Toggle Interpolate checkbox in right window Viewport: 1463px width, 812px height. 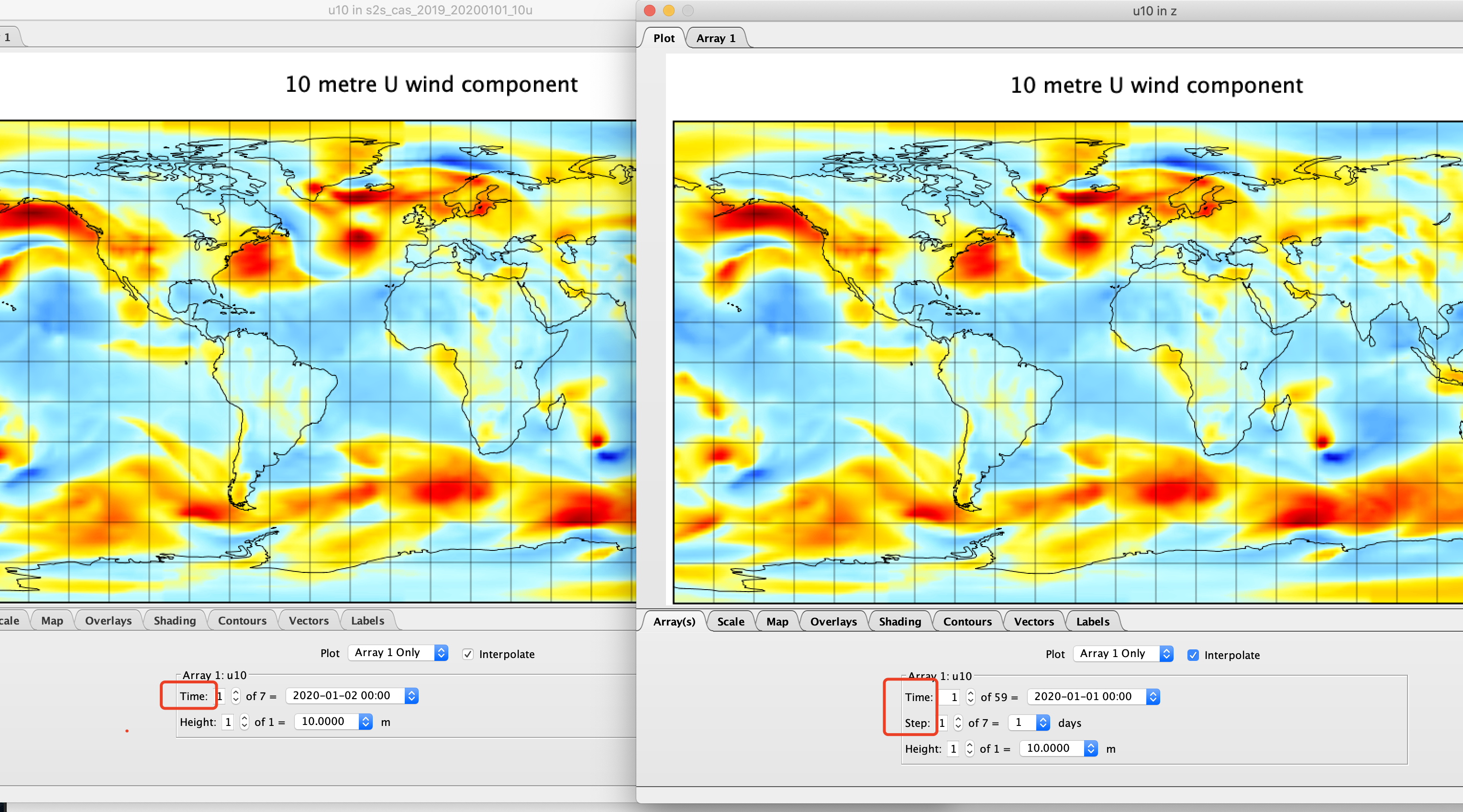click(1193, 655)
